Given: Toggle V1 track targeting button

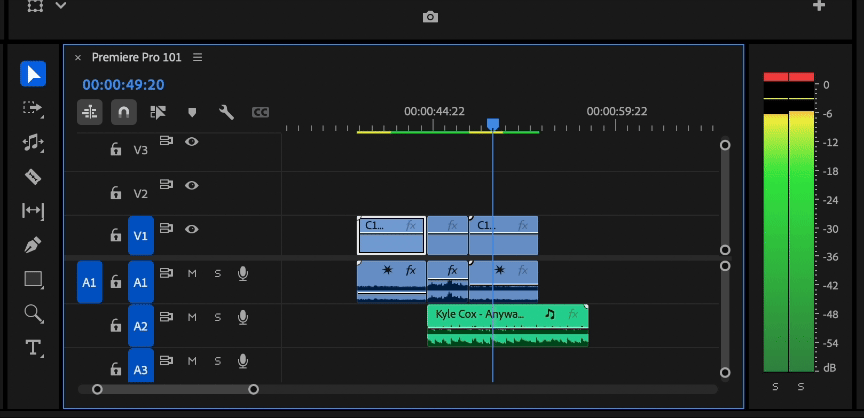Looking at the screenshot, I should pyautogui.click(x=141, y=236).
